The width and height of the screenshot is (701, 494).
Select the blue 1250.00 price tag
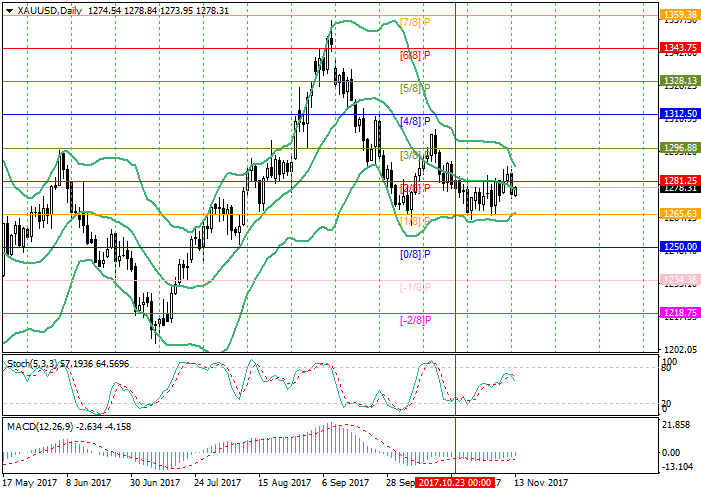(680, 247)
